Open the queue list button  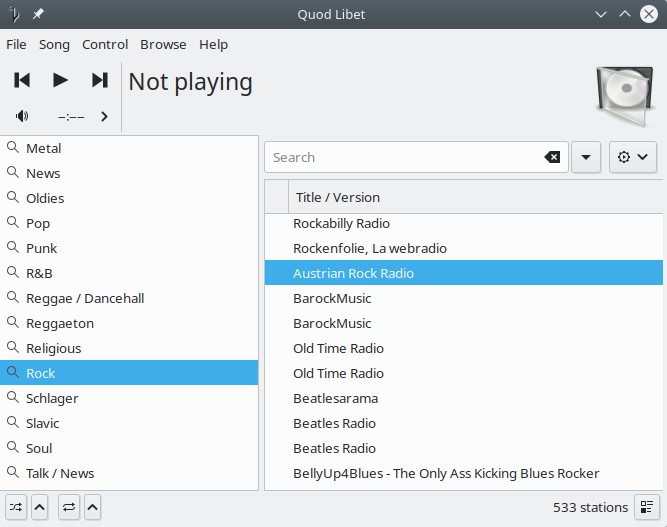coord(647,507)
